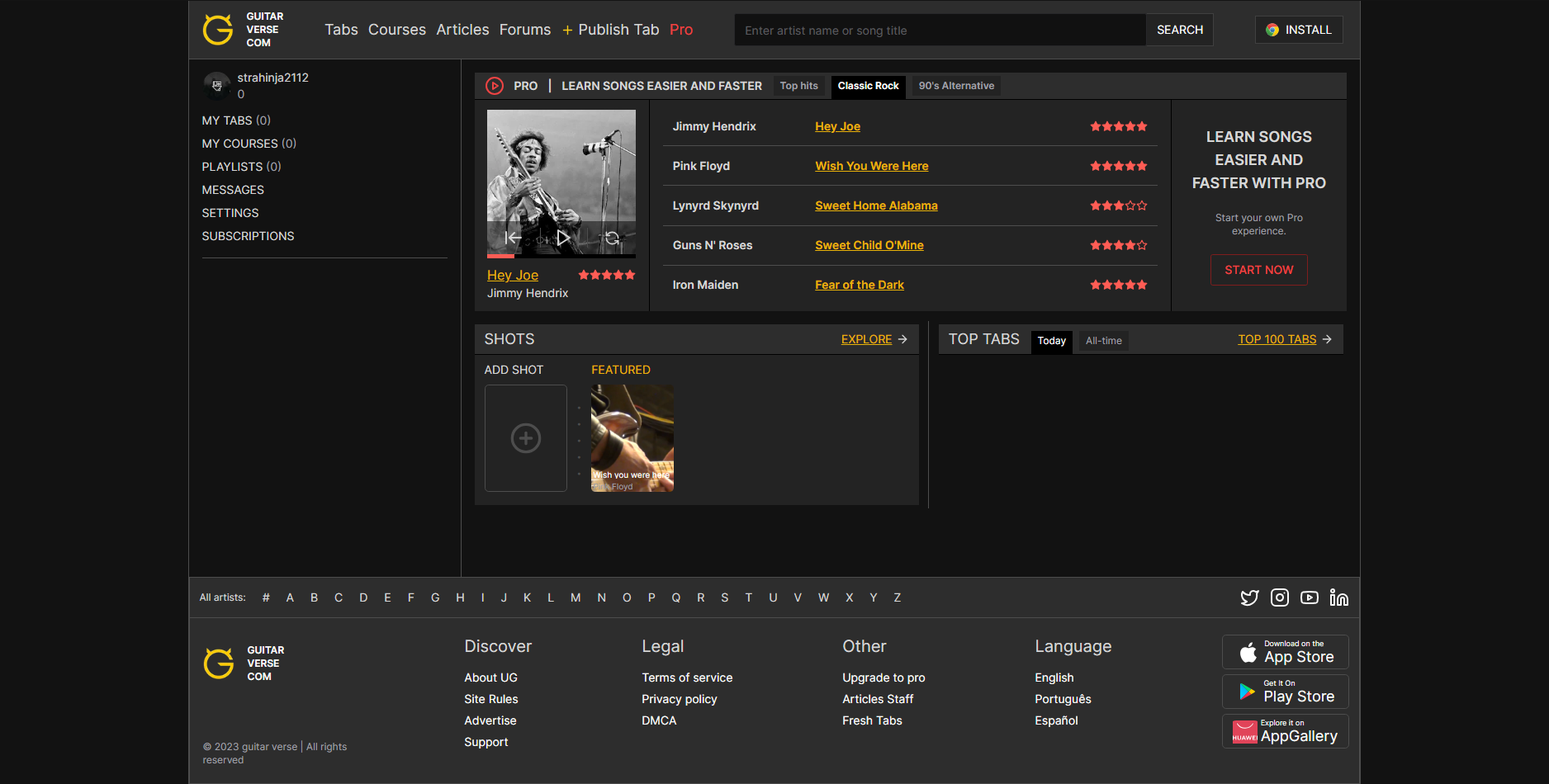Click the song search input field
The width and height of the screenshot is (1549, 784).
(940, 30)
